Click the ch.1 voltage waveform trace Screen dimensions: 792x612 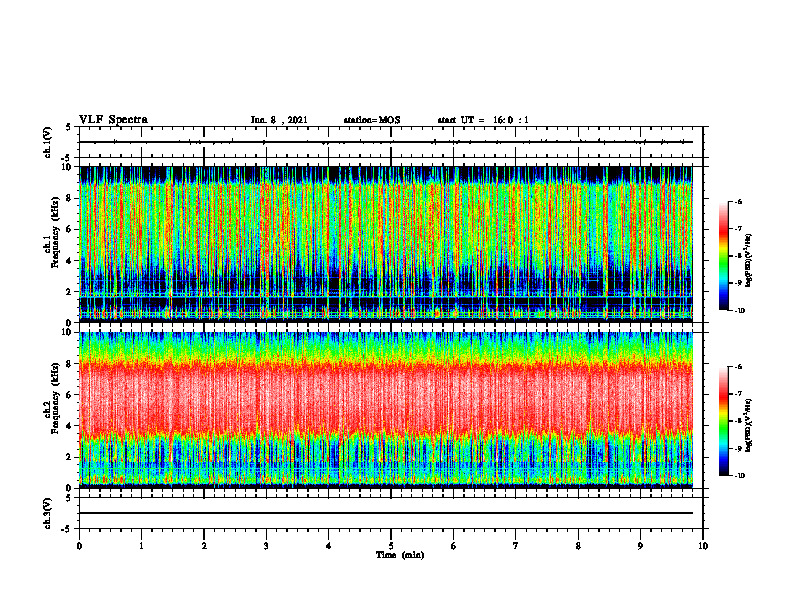click(386, 142)
